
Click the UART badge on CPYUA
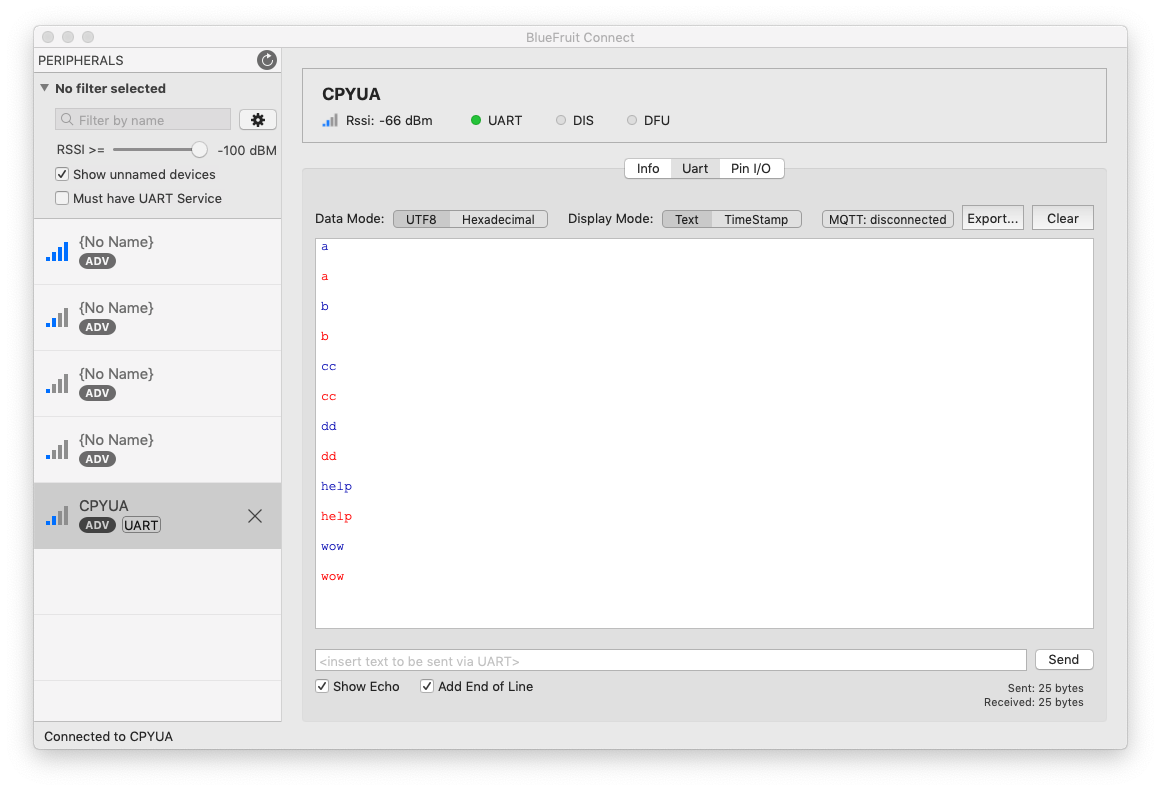(141, 525)
